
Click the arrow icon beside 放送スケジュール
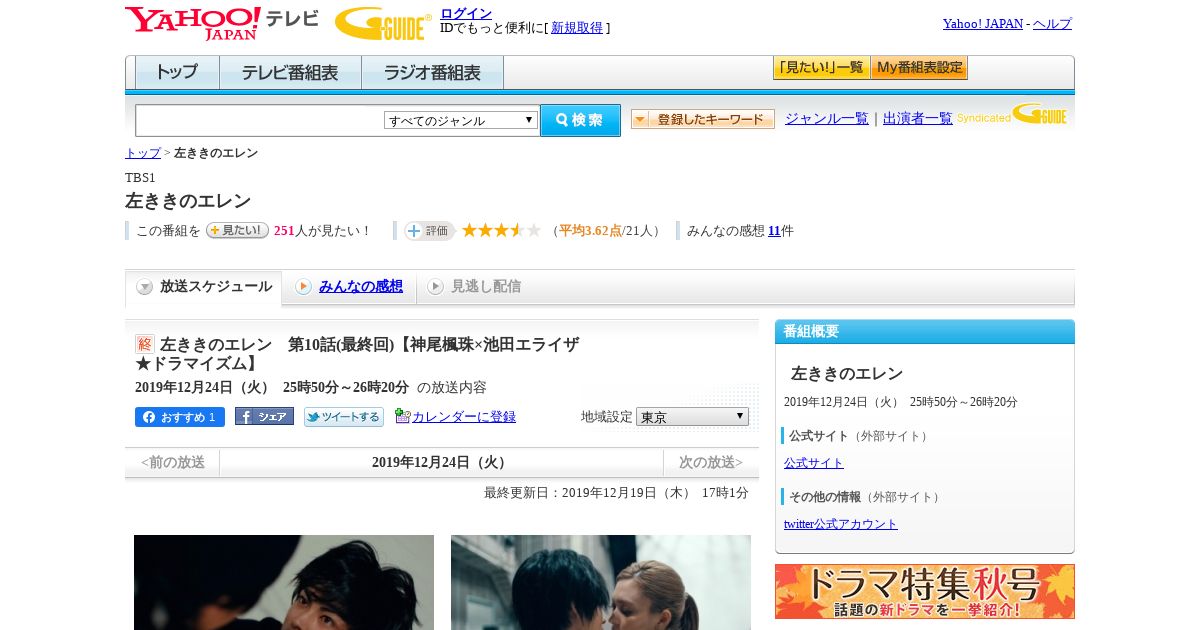pos(145,287)
